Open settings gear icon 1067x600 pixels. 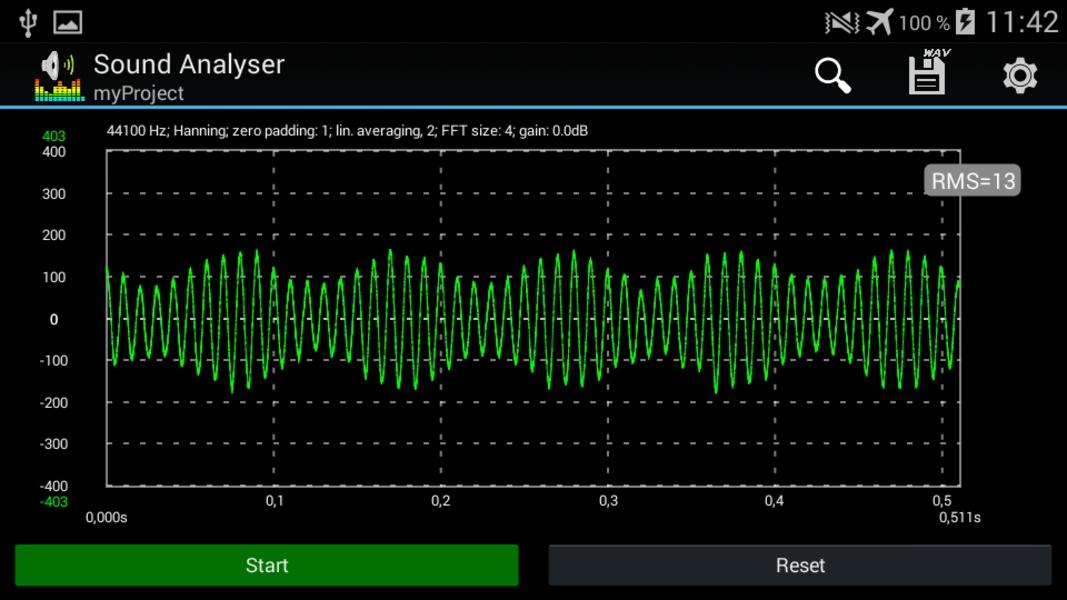click(1019, 75)
